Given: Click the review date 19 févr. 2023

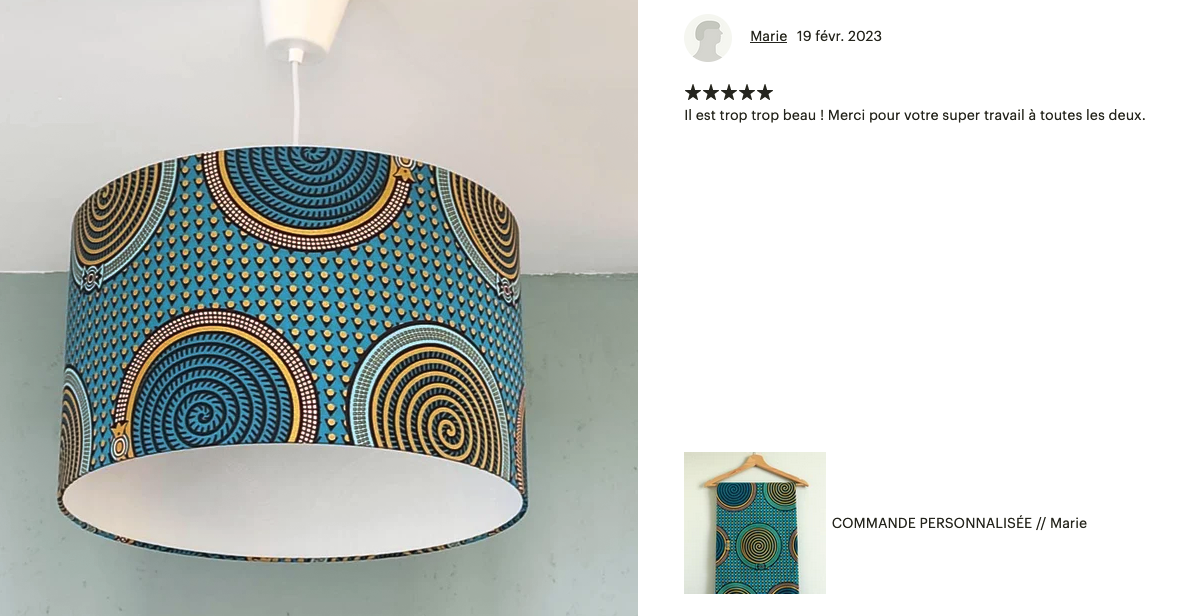Looking at the screenshot, I should tap(839, 36).
